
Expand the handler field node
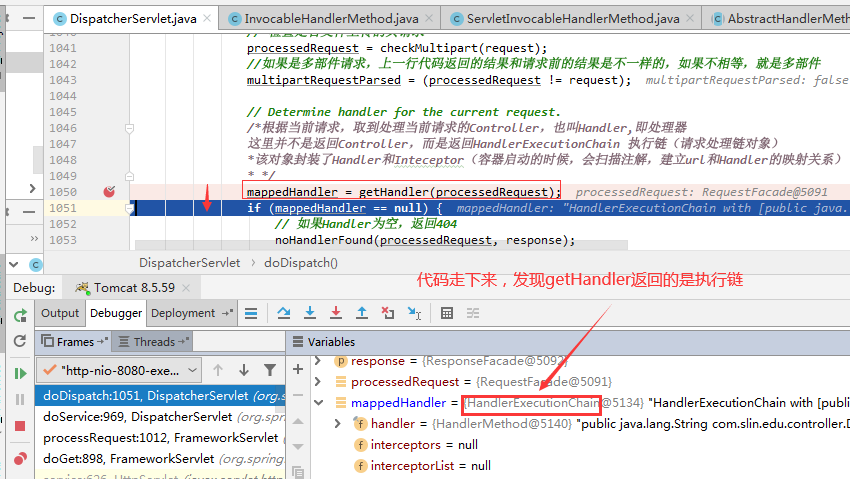(338, 423)
